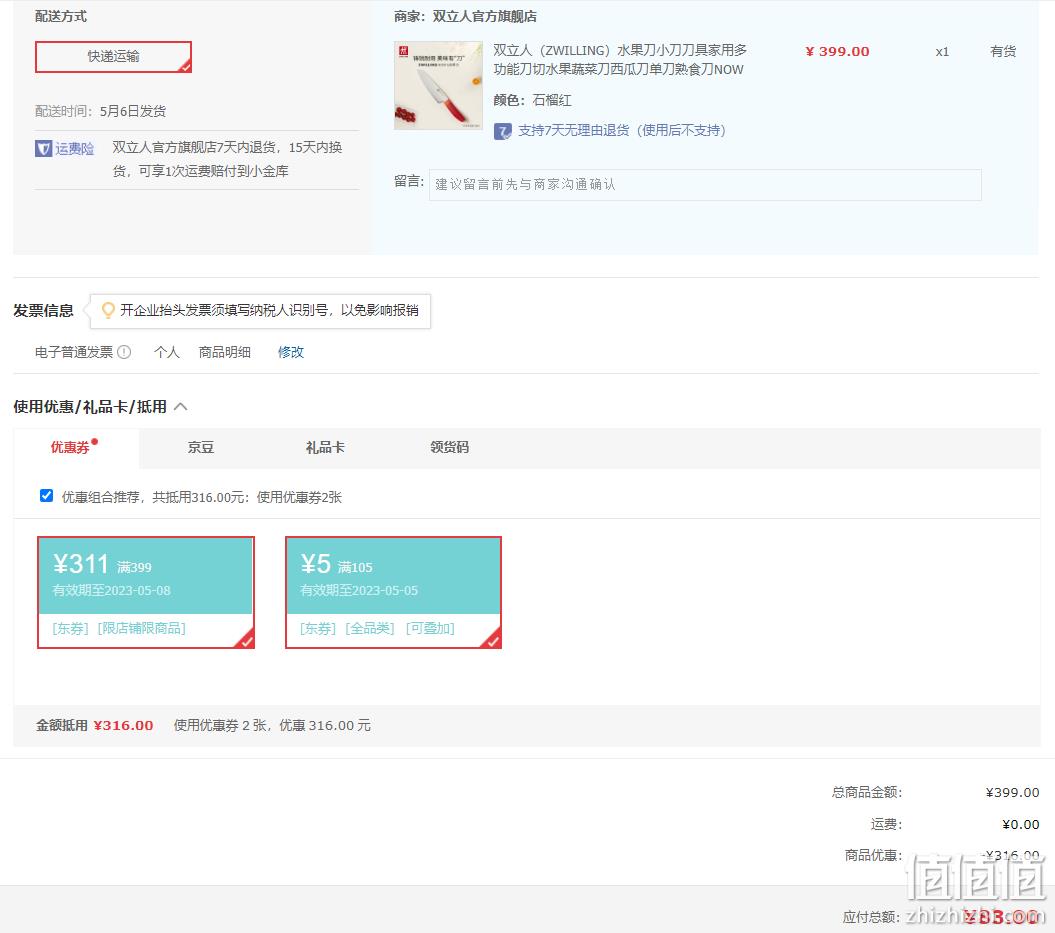1055x933 pixels.
Task: Switch to the 领货码 tab
Action: coord(449,447)
